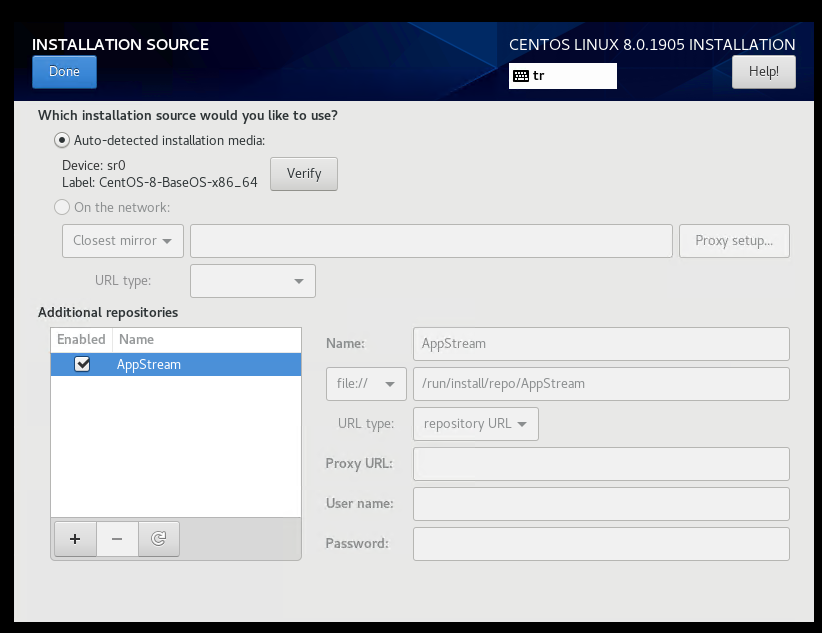
Task: Open the Closest mirror dropdown
Action: (x=123, y=241)
